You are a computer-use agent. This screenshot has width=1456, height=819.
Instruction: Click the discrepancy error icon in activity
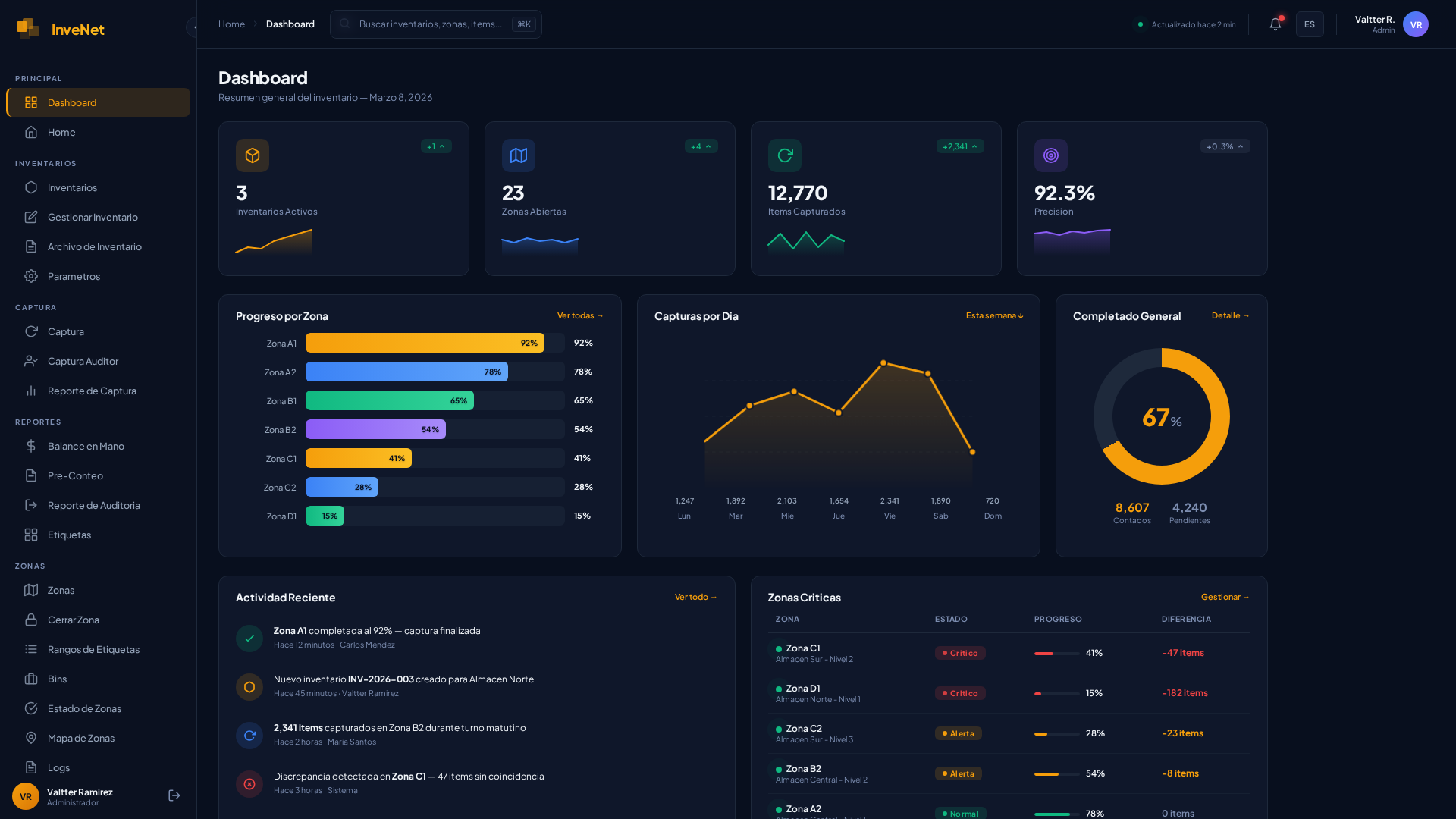(249, 784)
